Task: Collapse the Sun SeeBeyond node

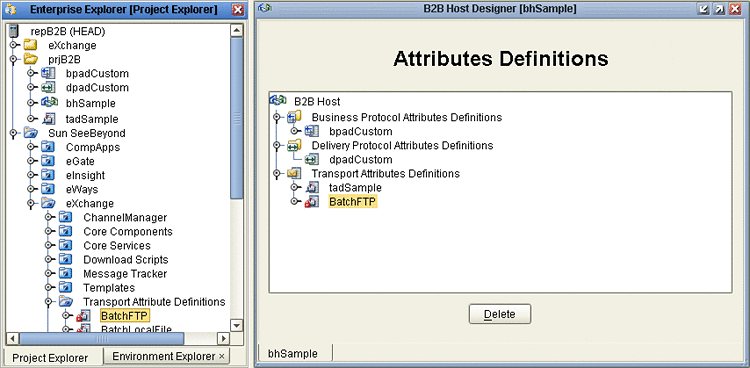Action: (x=13, y=133)
